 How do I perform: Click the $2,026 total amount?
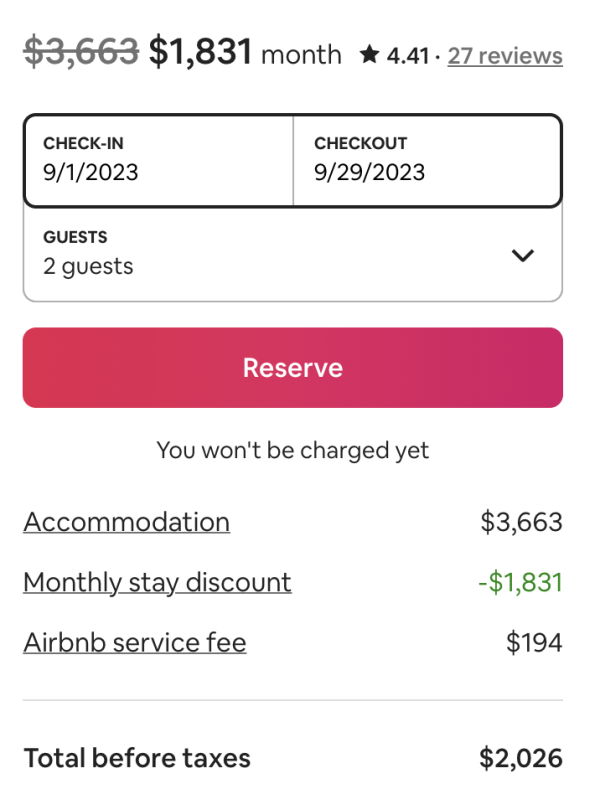point(520,758)
